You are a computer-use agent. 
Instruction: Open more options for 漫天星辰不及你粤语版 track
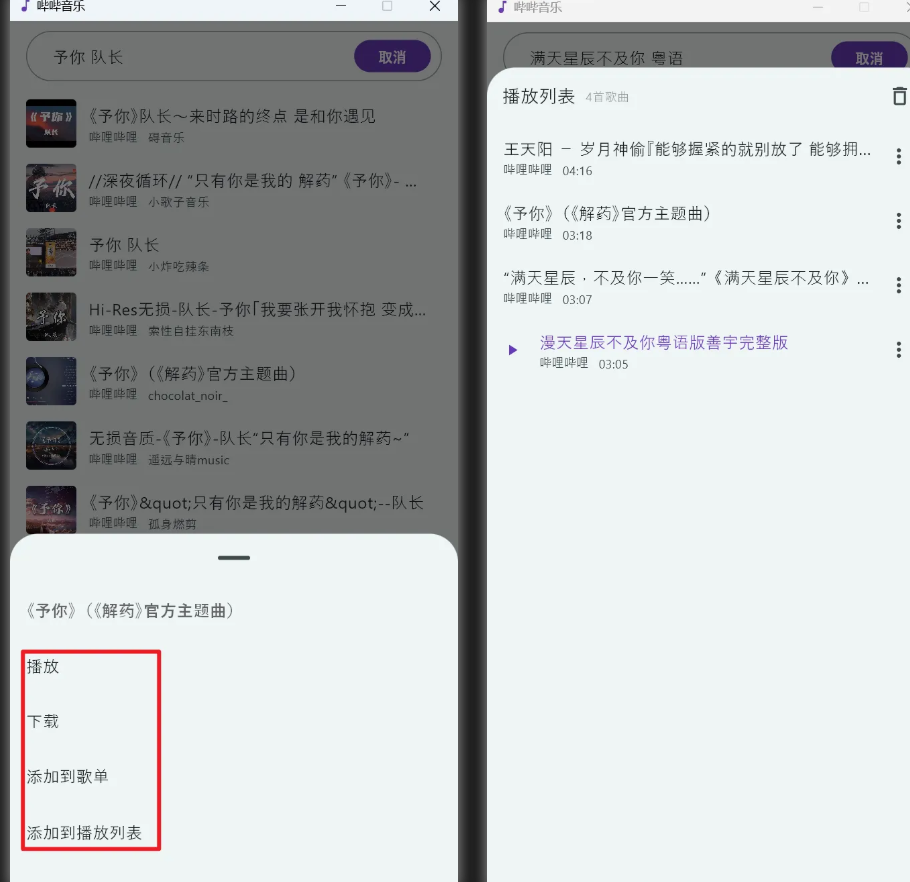898,349
